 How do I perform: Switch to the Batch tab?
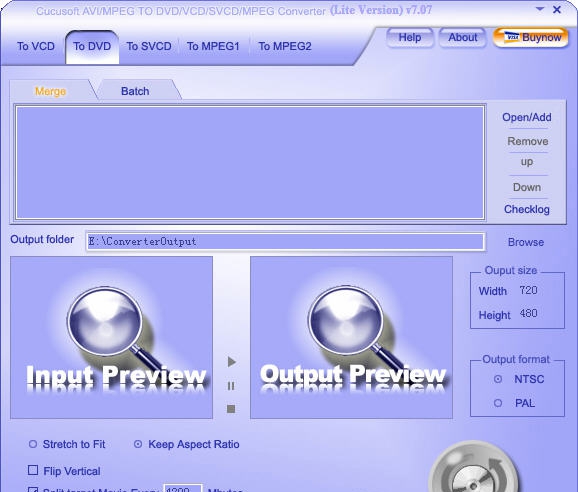coord(135,91)
